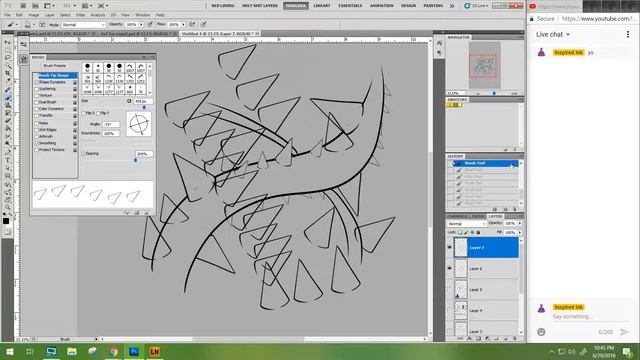Screen dimensions: 640x360
Task: Switch to the Channels tab
Action: [x=457, y=216]
